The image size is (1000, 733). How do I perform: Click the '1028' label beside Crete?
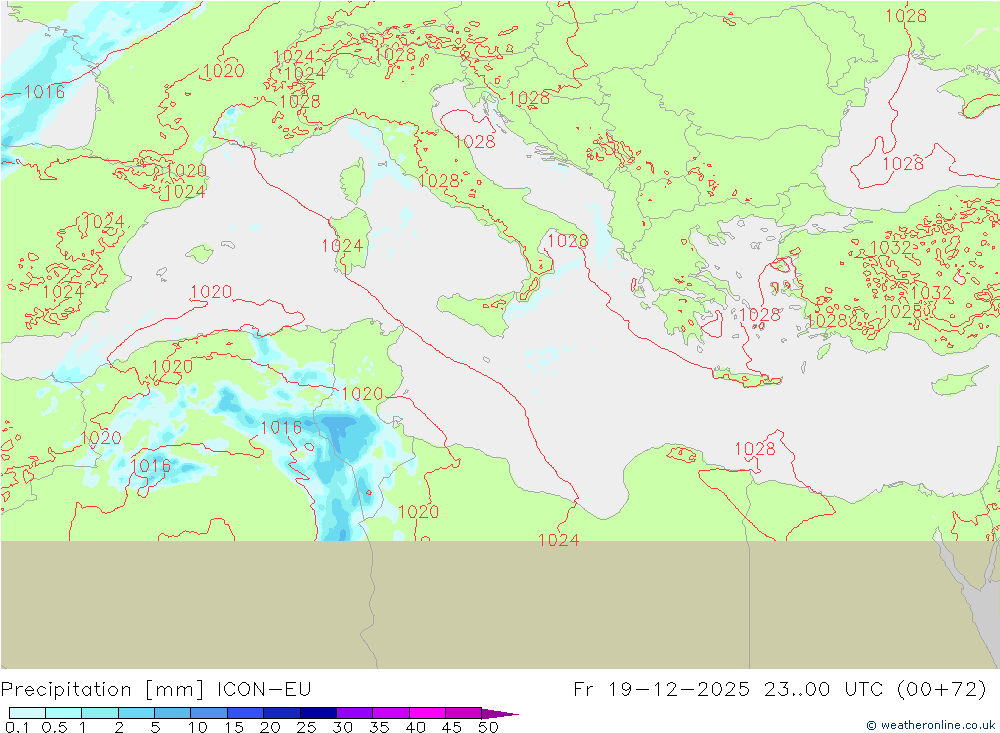760,315
